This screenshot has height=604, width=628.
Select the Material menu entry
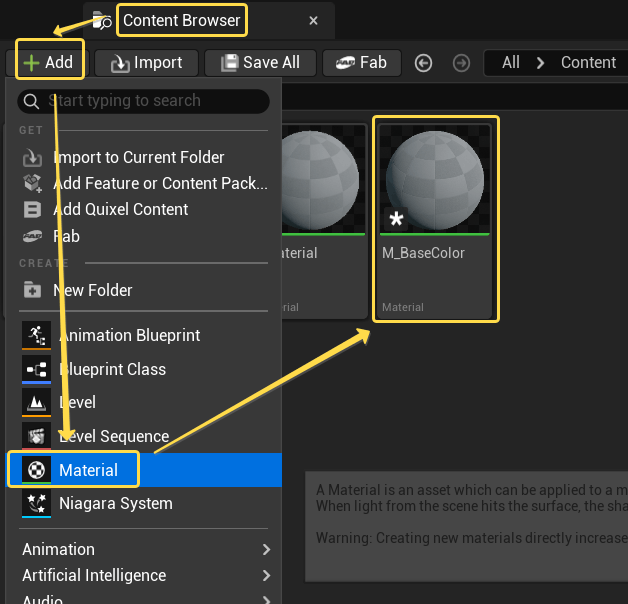click(x=88, y=470)
